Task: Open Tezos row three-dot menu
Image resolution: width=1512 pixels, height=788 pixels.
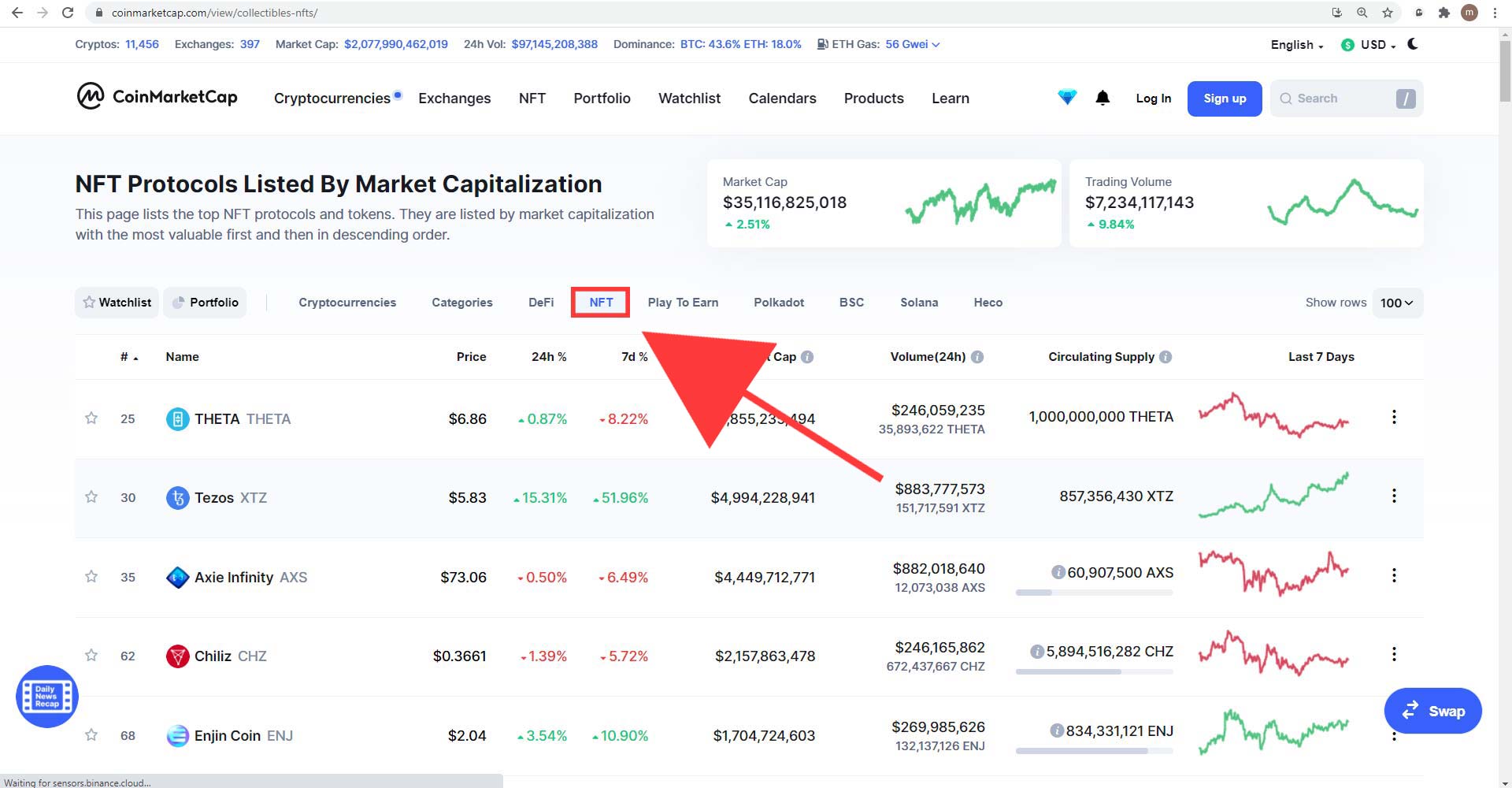Action: 1394,496
